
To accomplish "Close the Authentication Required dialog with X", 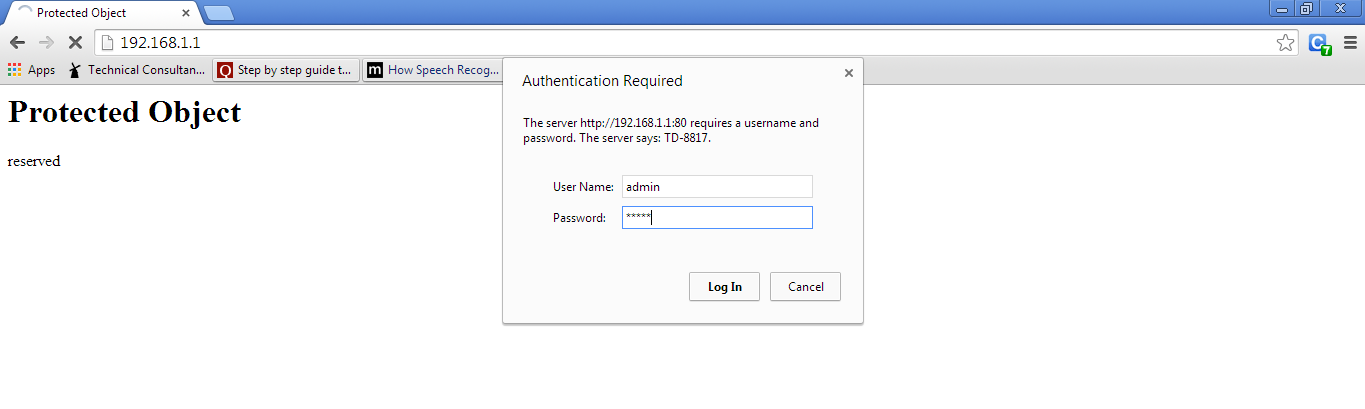I will coord(849,73).
